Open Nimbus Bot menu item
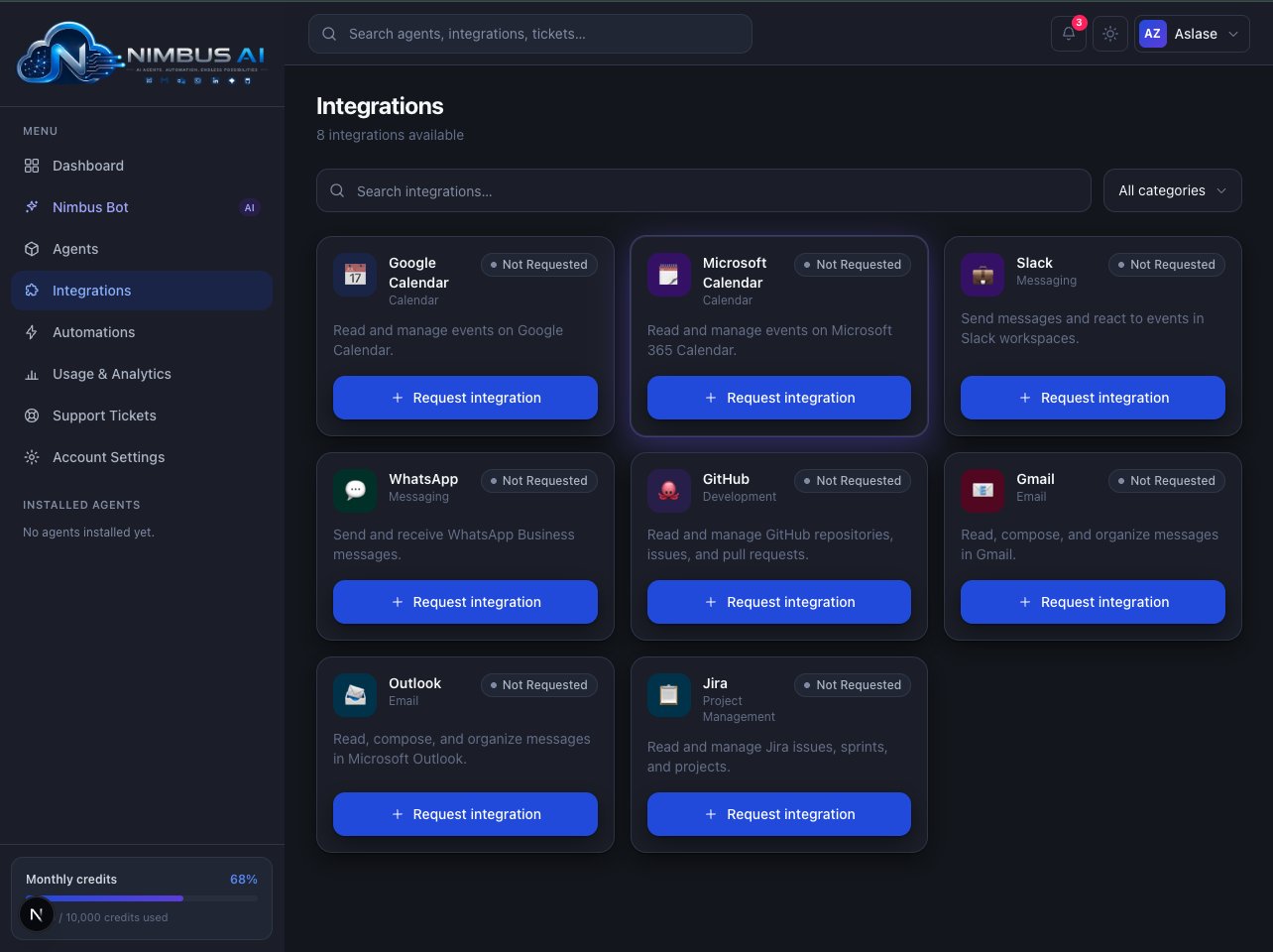 (x=142, y=207)
